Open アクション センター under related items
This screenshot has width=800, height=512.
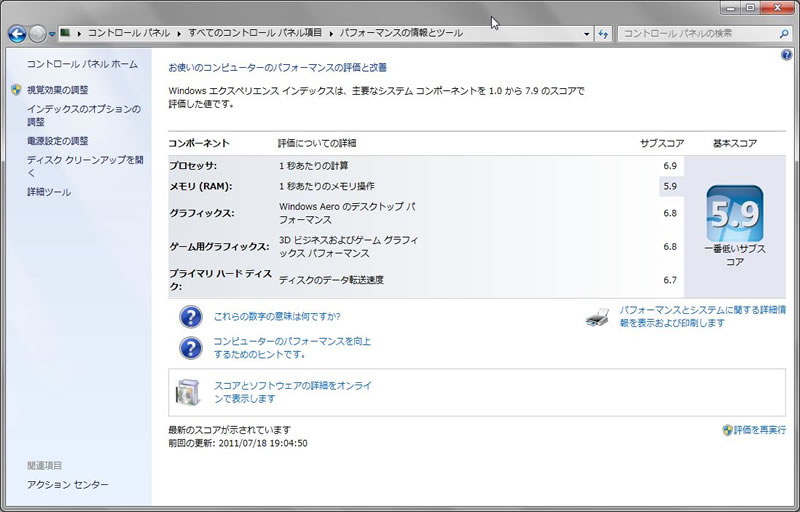coord(67,485)
